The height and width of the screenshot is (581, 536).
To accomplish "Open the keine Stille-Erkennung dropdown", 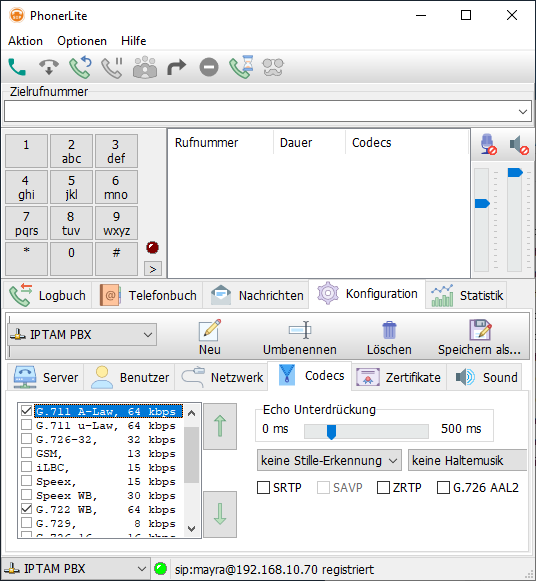I will coord(329,461).
